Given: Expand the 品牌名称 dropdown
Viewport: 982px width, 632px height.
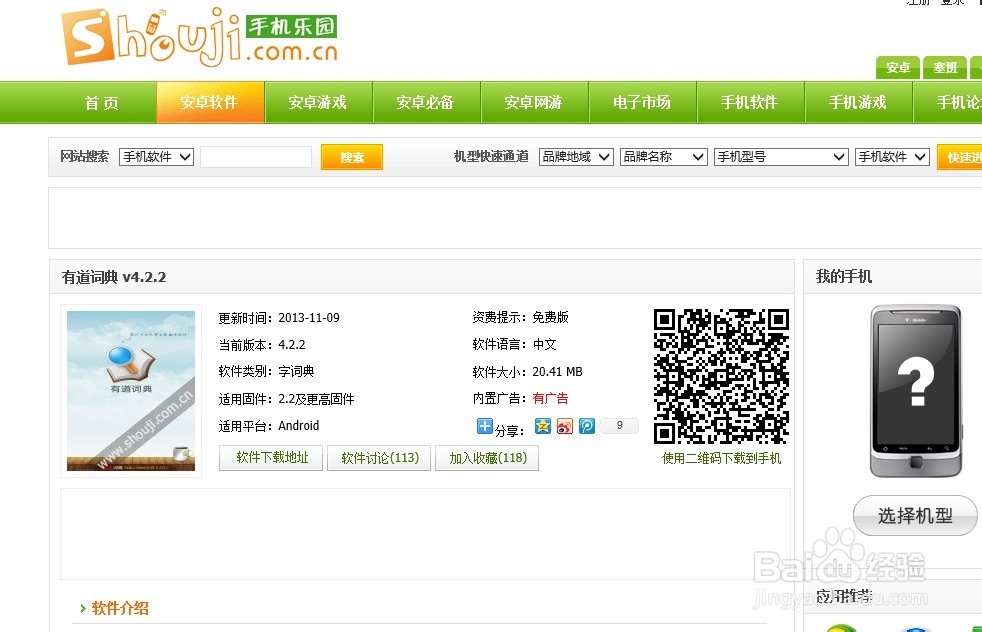Looking at the screenshot, I should (x=663, y=156).
